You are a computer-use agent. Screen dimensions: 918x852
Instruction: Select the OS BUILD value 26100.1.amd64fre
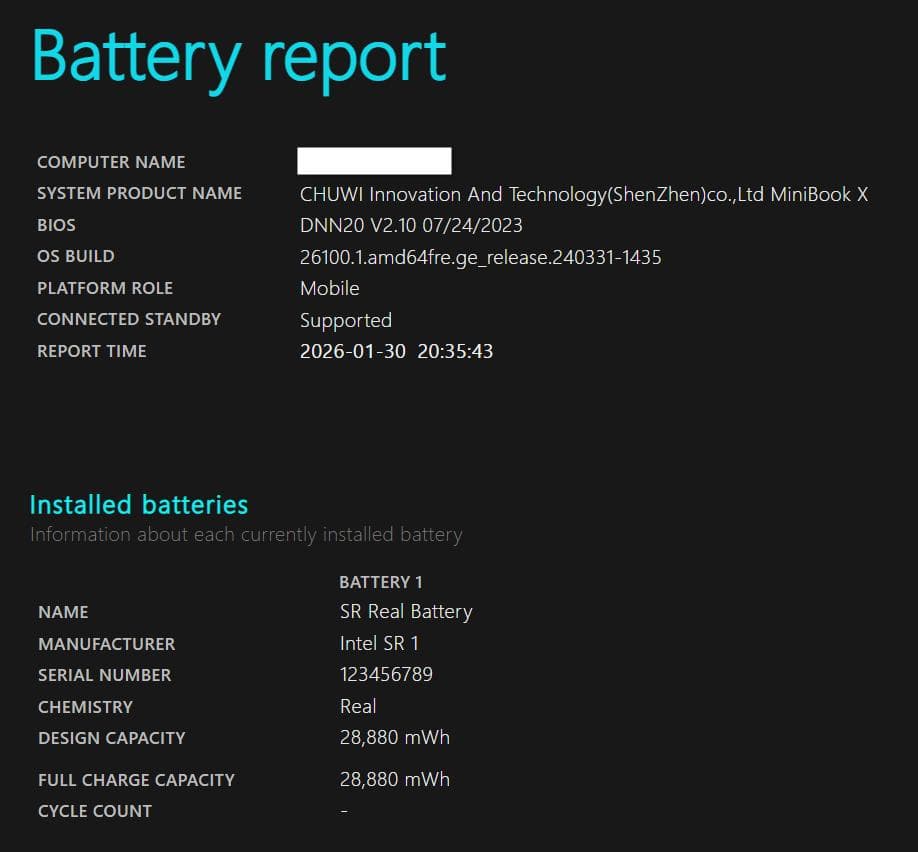[x=480, y=257]
